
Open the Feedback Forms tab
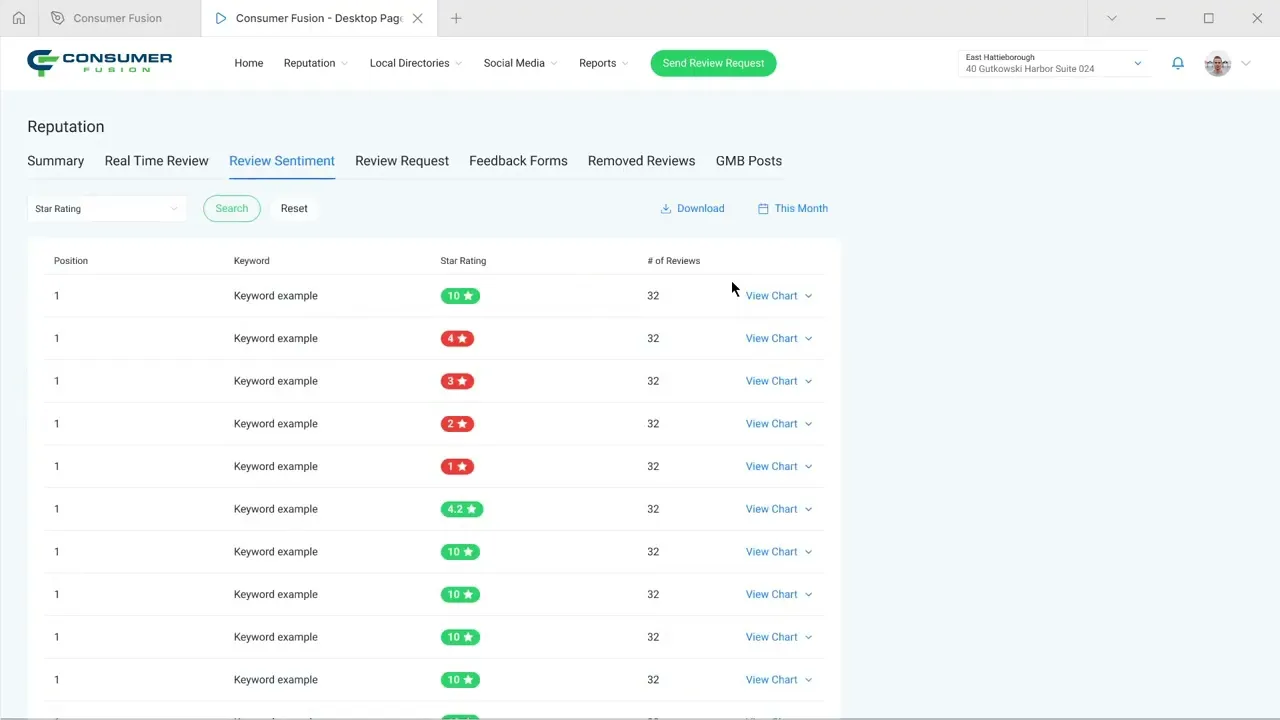pyautogui.click(x=518, y=161)
